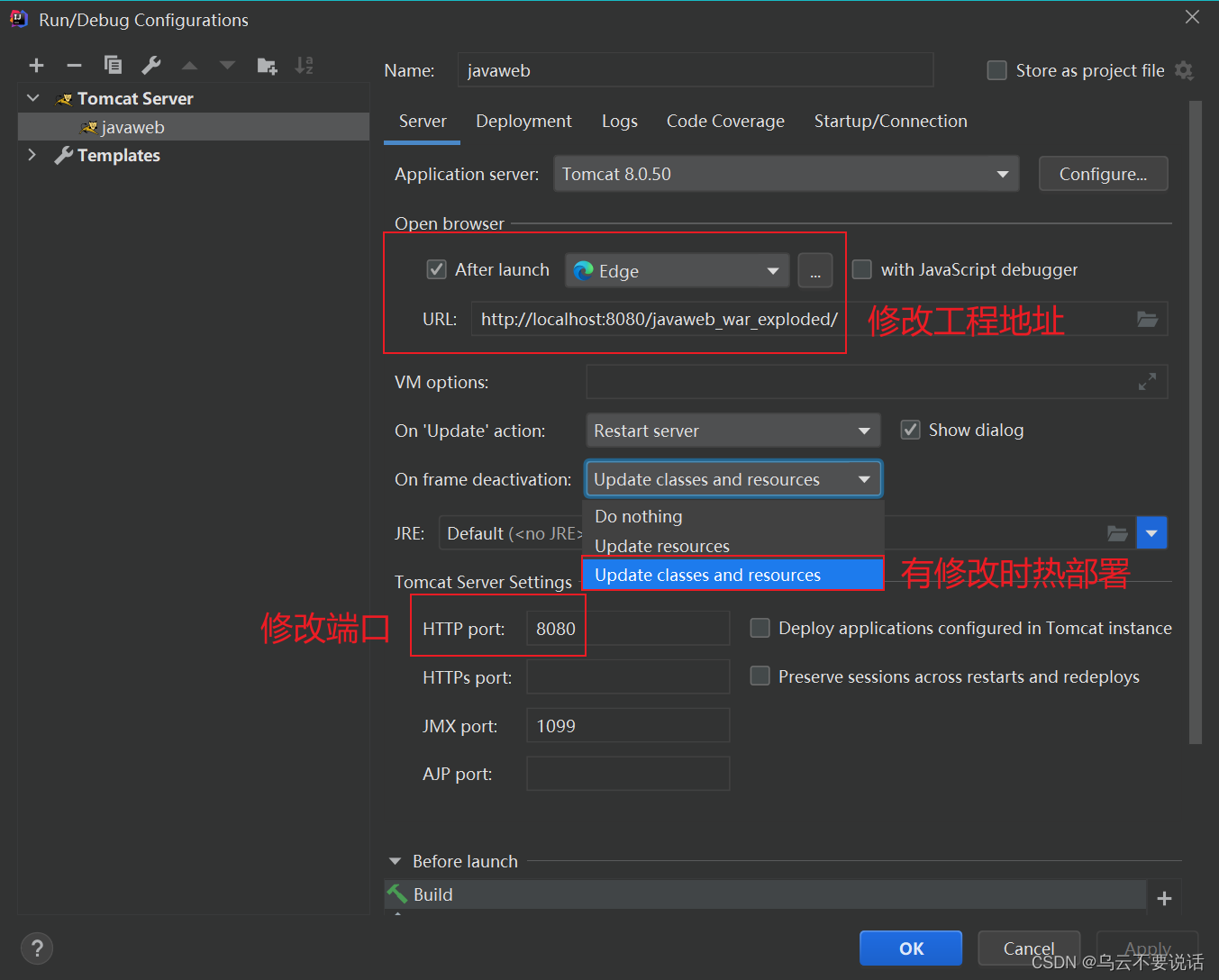Switch to the Code Coverage tab
The height and width of the screenshot is (980, 1219).
tap(725, 122)
